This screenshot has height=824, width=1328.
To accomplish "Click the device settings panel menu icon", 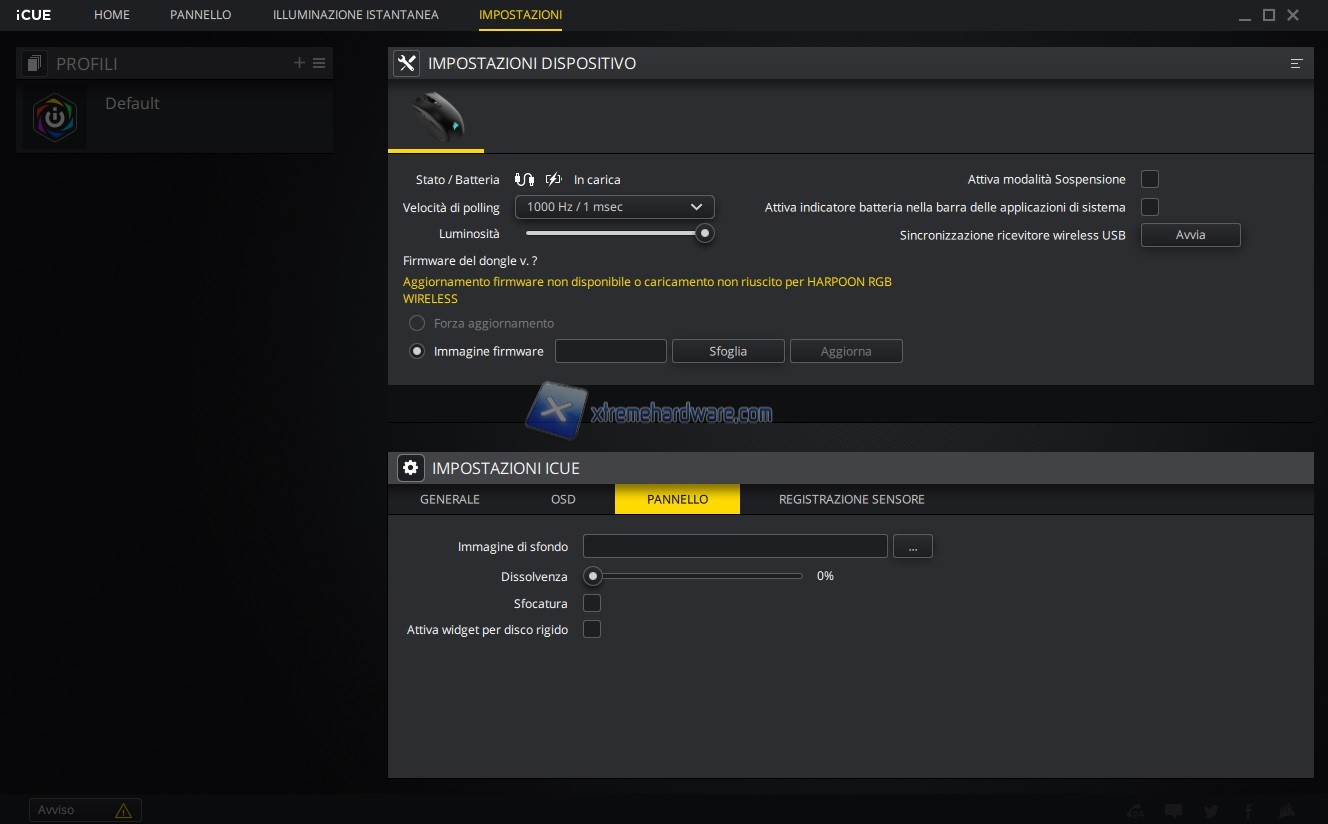I will click(1296, 63).
